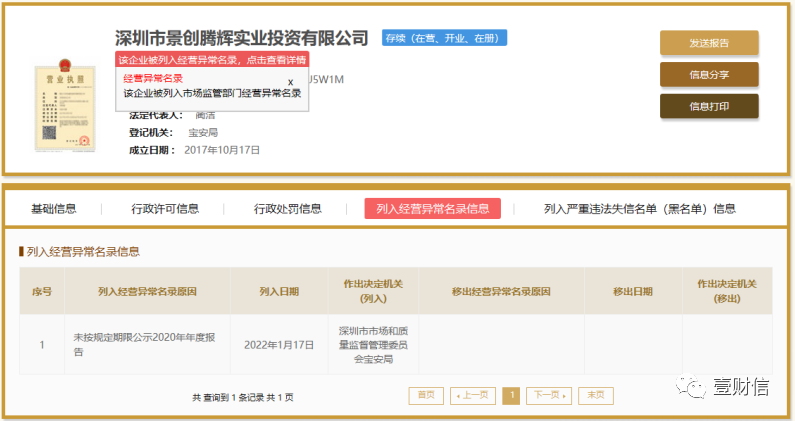The width and height of the screenshot is (795, 421).
Task: Click the 作出决定机关(移出) column header
Action: point(727,291)
